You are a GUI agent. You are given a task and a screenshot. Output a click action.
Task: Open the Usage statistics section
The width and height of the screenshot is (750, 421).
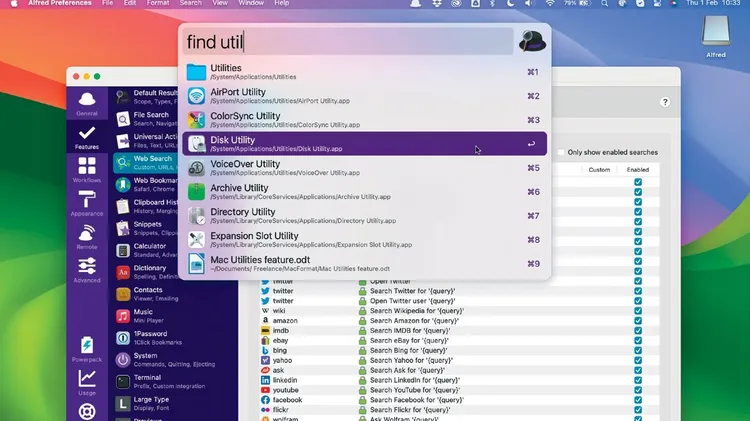[x=87, y=383]
